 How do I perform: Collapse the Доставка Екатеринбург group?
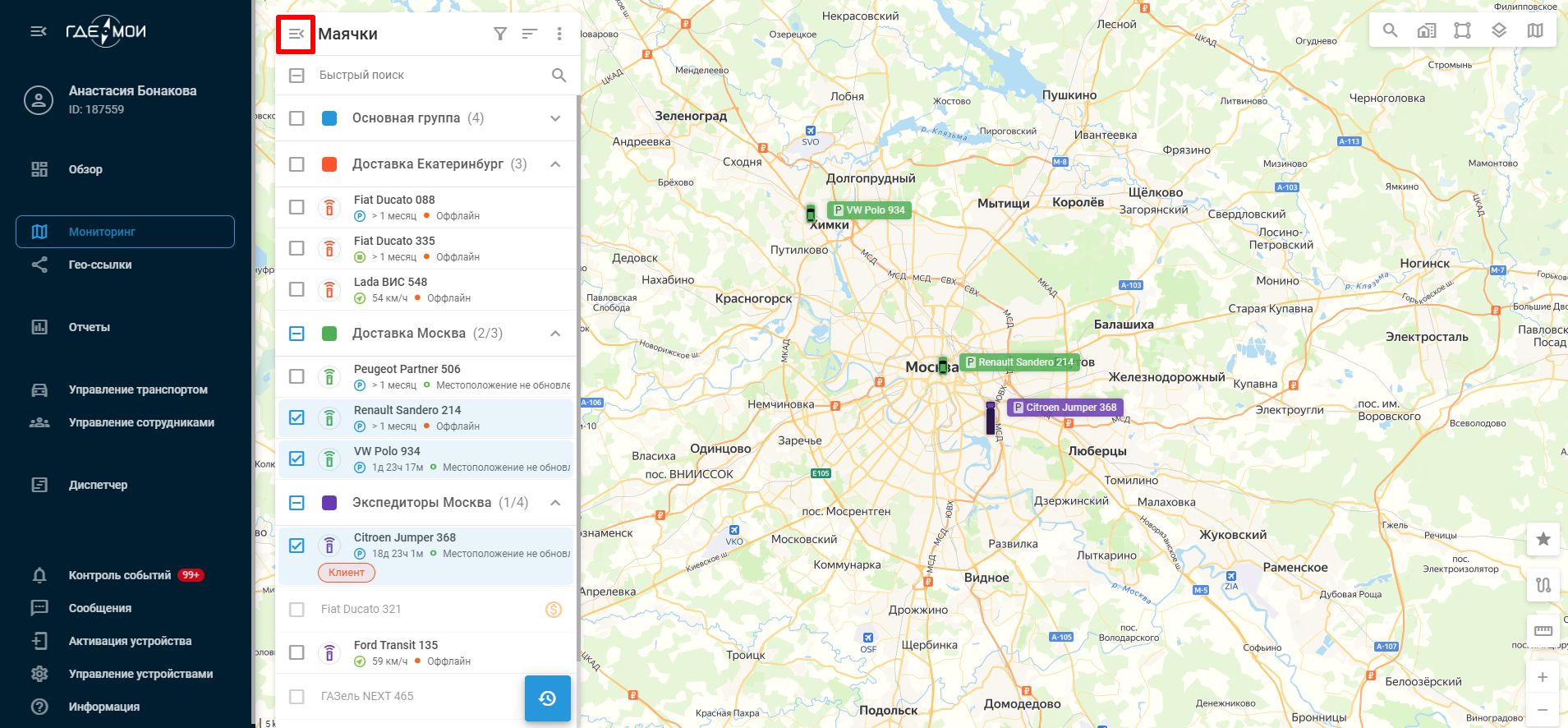(555, 164)
